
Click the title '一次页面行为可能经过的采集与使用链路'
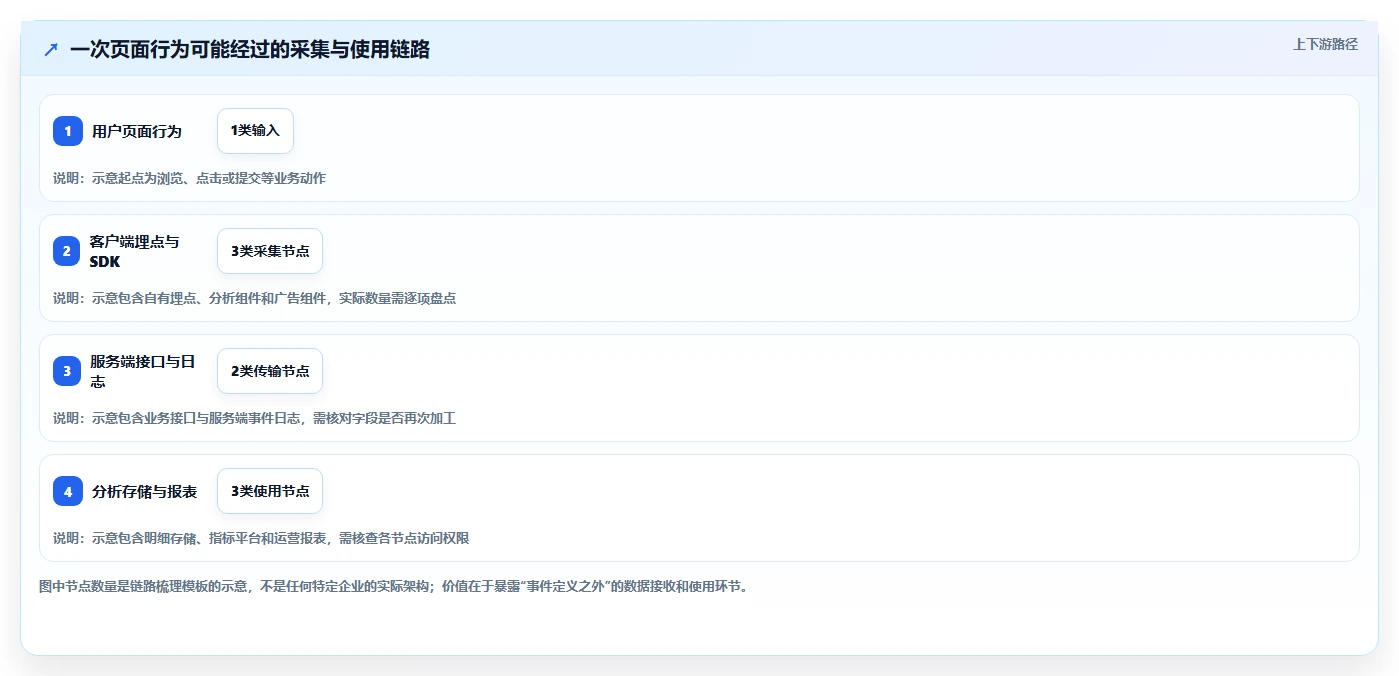250,49
